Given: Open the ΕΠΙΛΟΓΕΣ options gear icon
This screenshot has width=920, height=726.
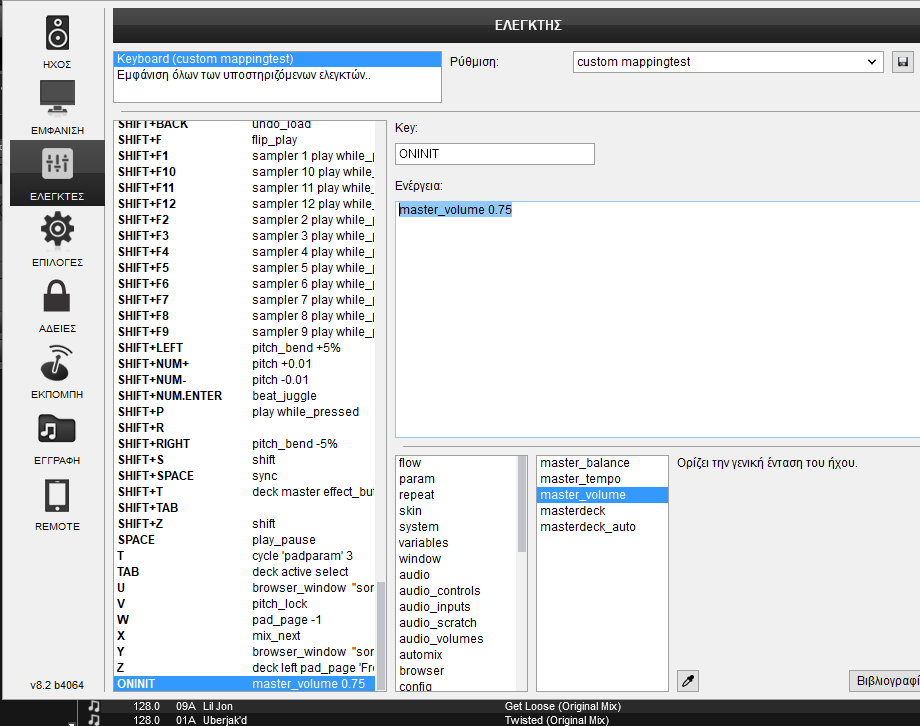Looking at the screenshot, I should tap(57, 230).
